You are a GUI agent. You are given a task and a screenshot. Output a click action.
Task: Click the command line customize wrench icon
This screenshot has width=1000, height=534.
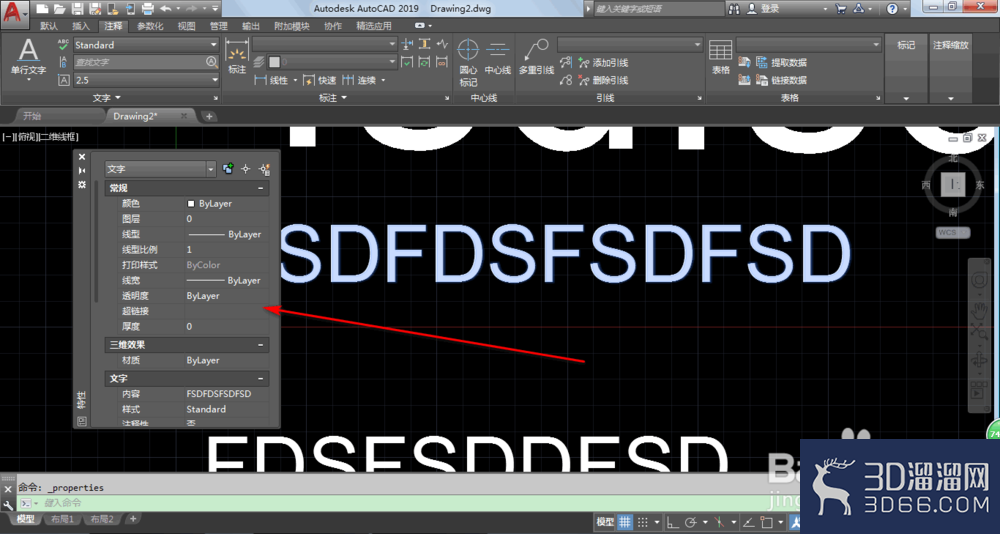8,504
